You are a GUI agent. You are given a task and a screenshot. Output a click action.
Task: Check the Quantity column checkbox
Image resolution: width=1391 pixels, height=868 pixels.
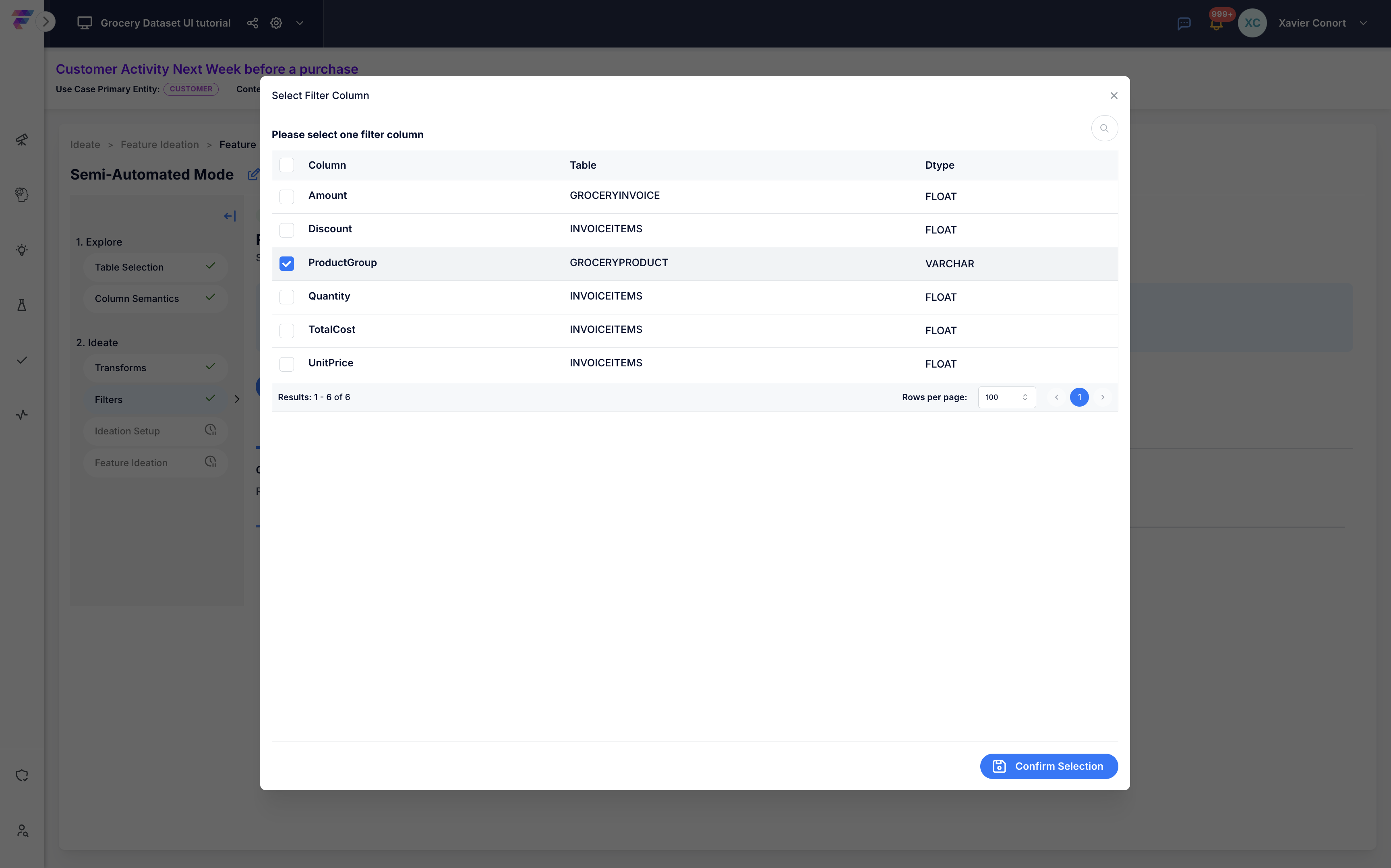286,297
